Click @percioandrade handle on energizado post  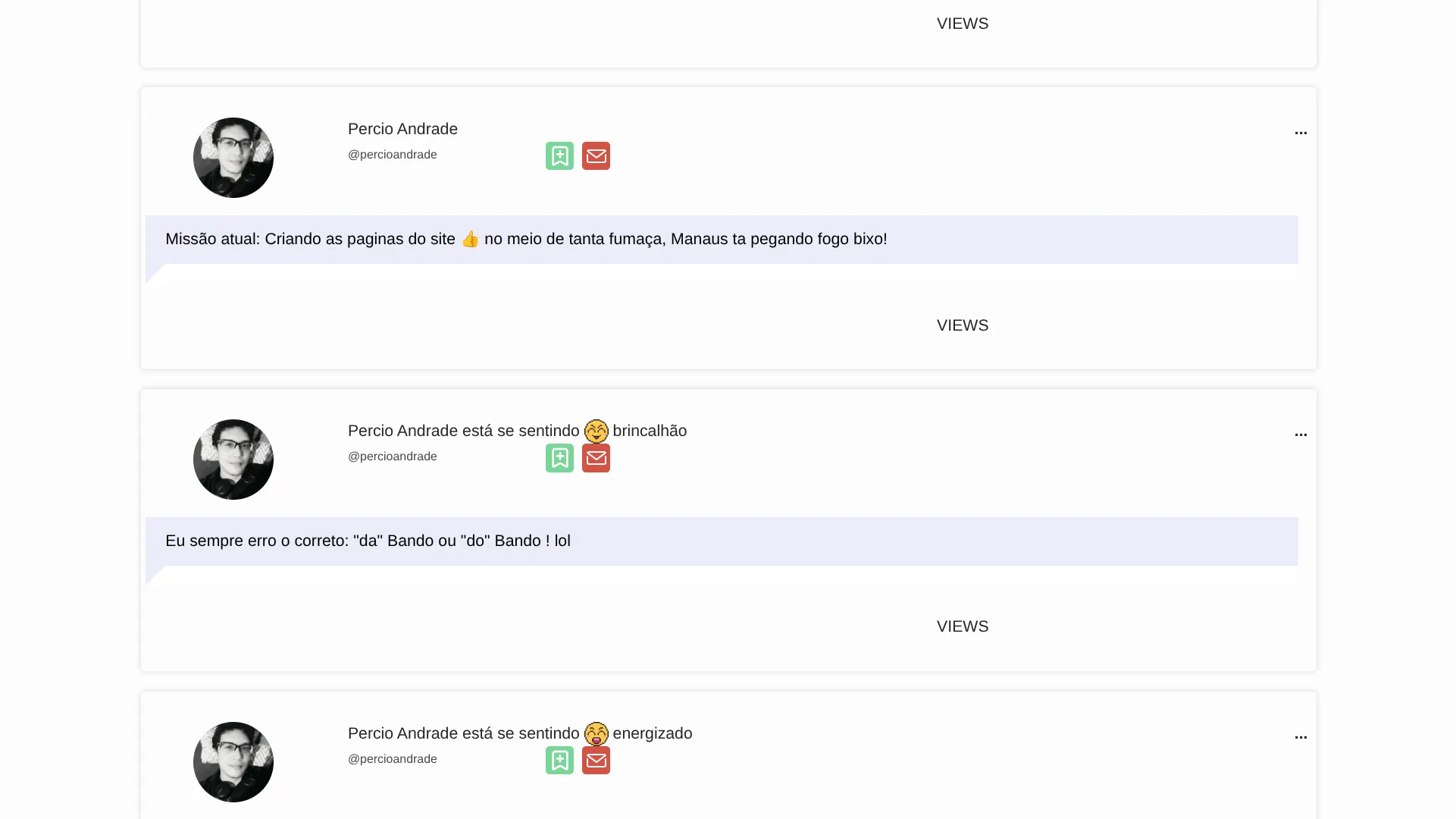pyautogui.click(x=393, y=759)
